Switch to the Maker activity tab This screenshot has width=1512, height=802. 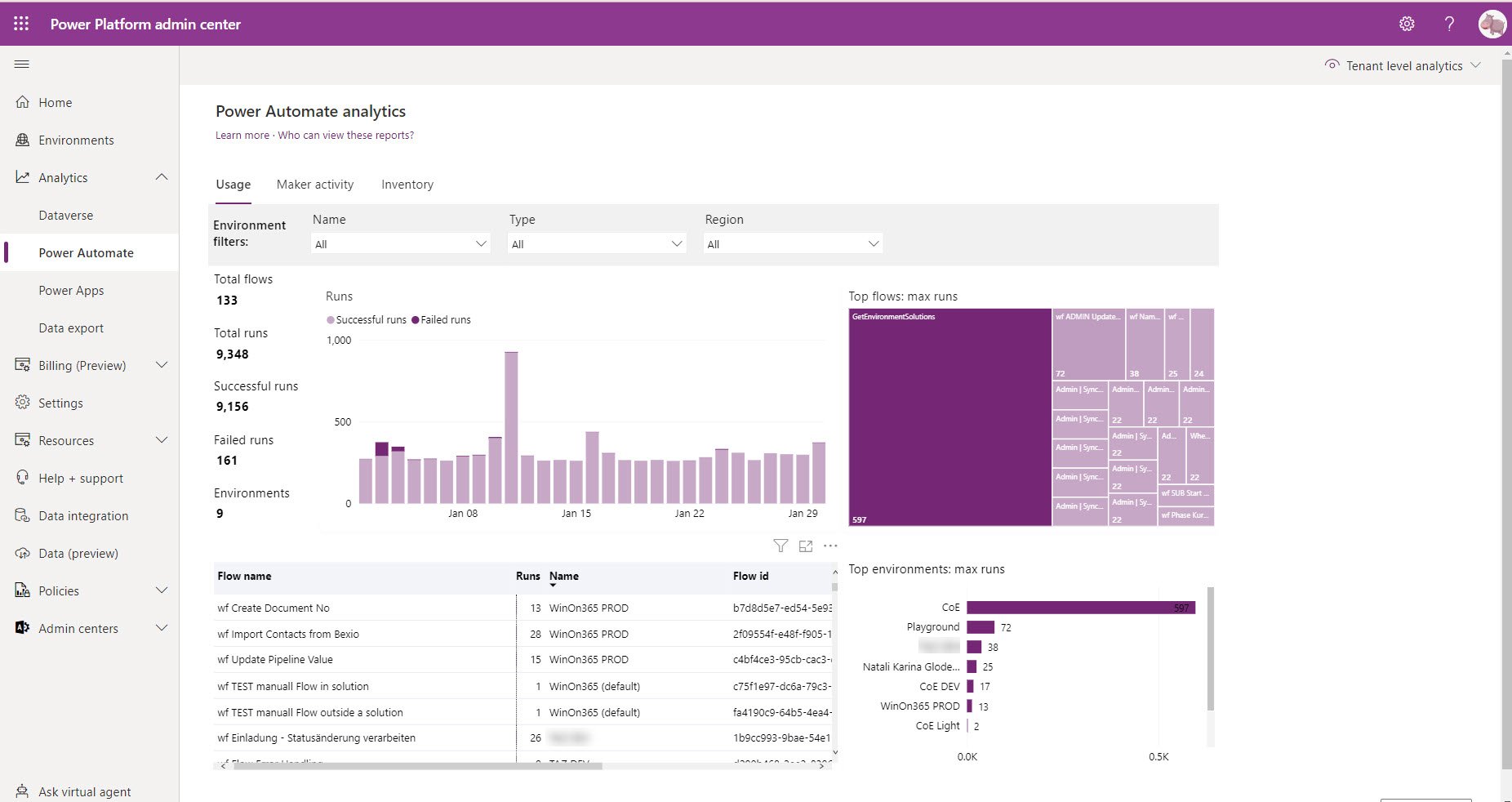315,185
